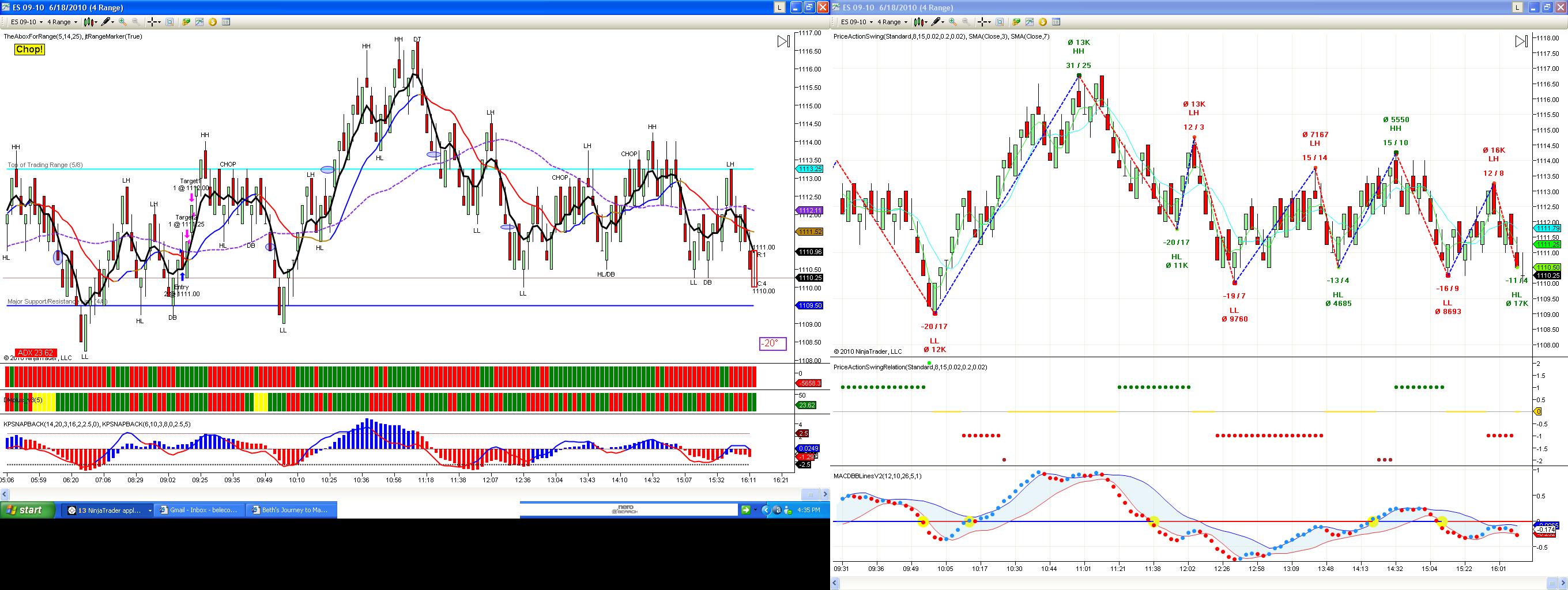Click the left arrow of right chart's bottom scrollbar
This screenshot has width=1568, height=590.
click(x=836, y=583)
